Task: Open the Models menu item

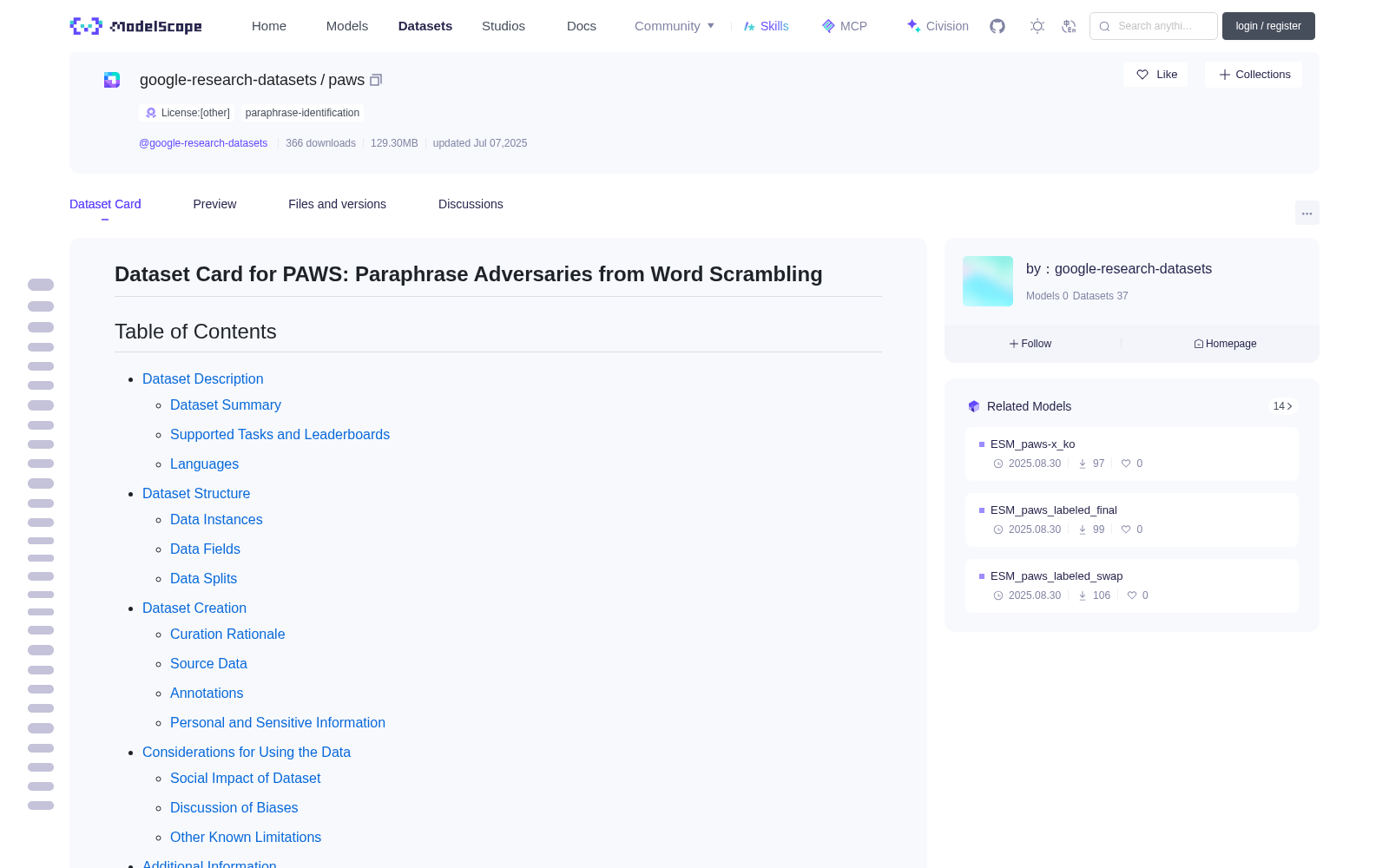Action: click(347, 26)
